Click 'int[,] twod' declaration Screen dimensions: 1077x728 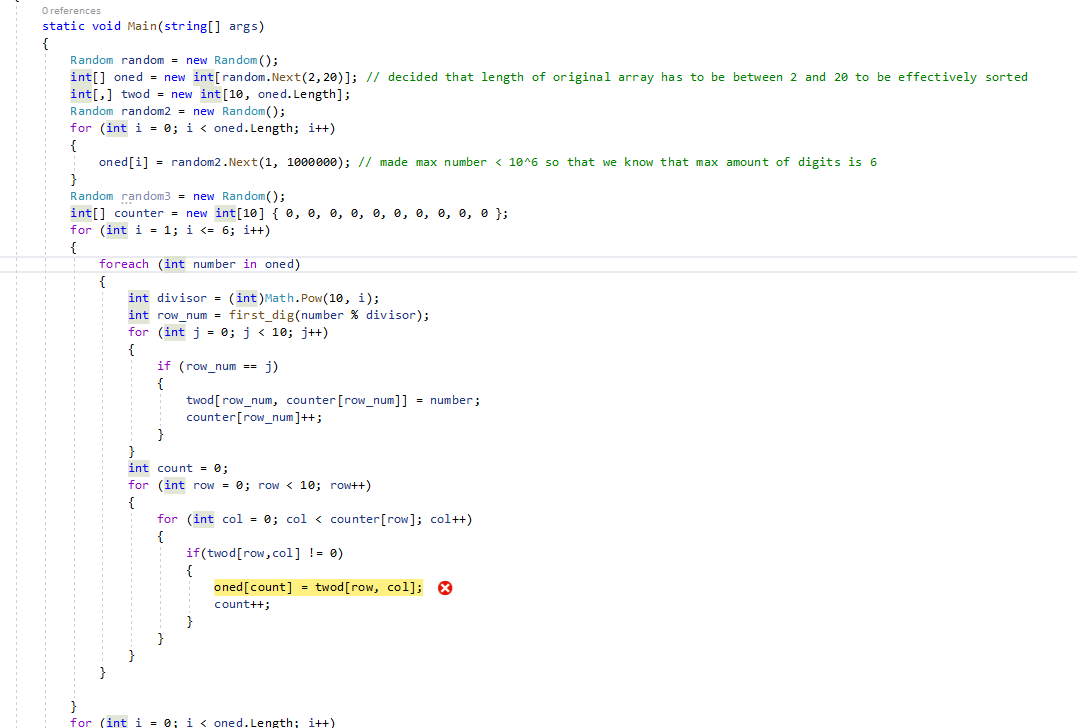point(110,94)
